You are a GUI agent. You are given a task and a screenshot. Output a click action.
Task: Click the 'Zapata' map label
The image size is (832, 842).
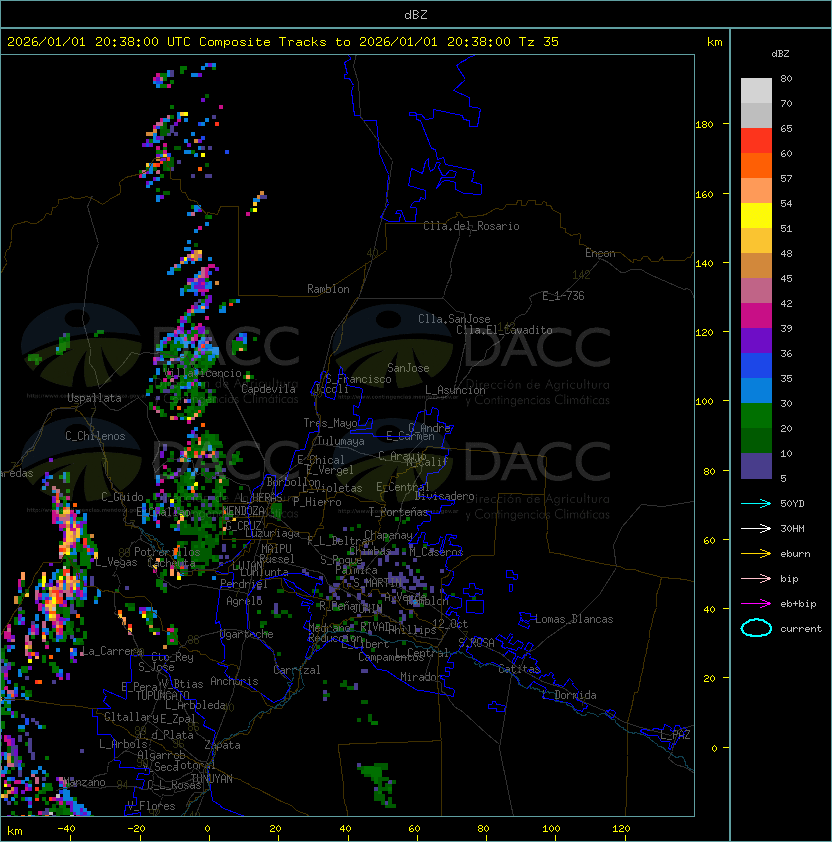point(222,745)
